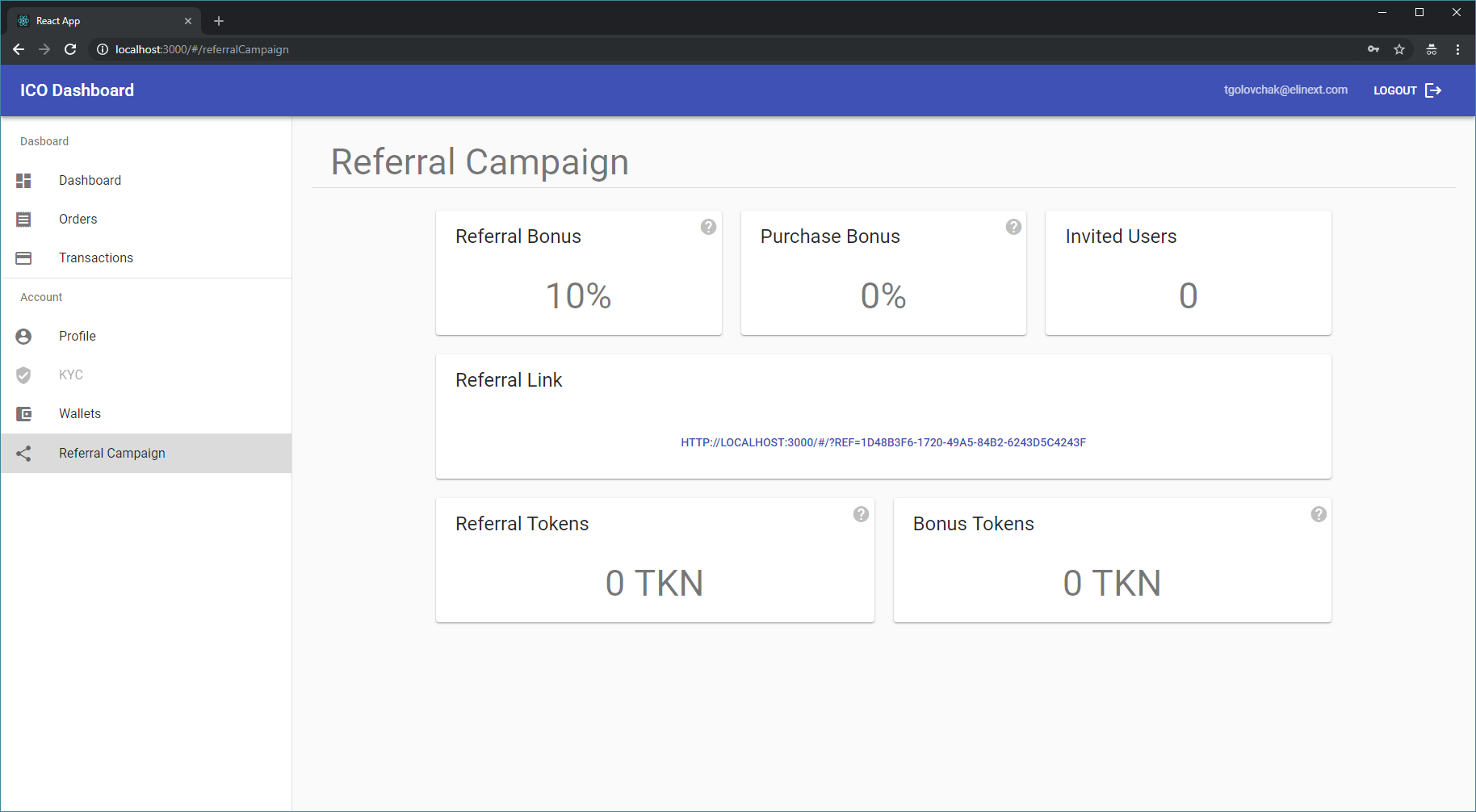The image size is (1476, 812).
Task: Click the Wallets icon in sidebar
Action: coord(23,414)
